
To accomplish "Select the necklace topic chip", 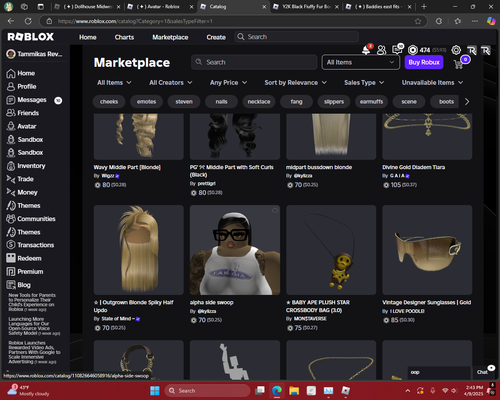I will [259, 102].
